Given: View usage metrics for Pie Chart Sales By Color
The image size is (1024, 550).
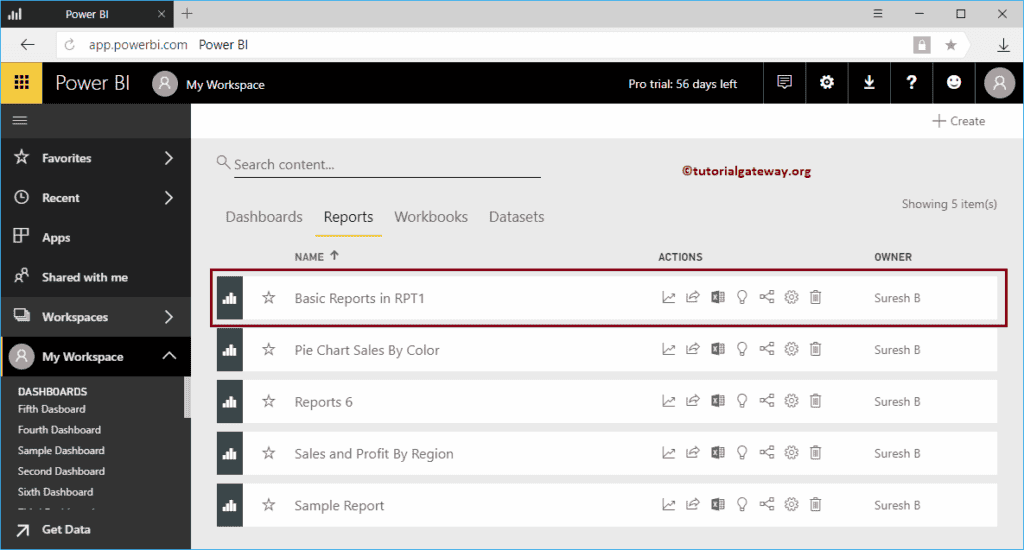Looking at the screenshot, I should click(x=669, y=349).
